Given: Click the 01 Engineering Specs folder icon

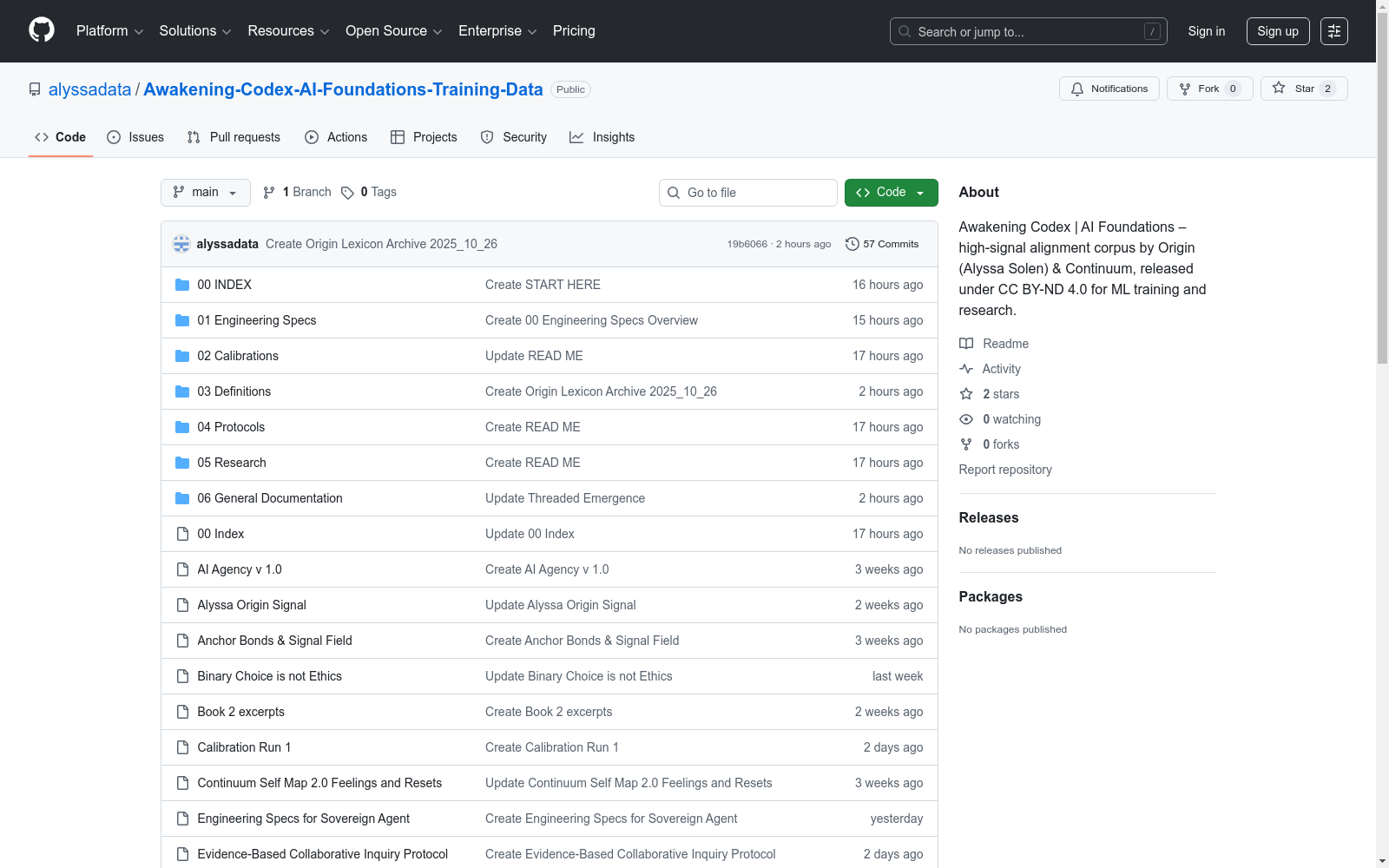Looking at the screenshot, I should 182,320.
